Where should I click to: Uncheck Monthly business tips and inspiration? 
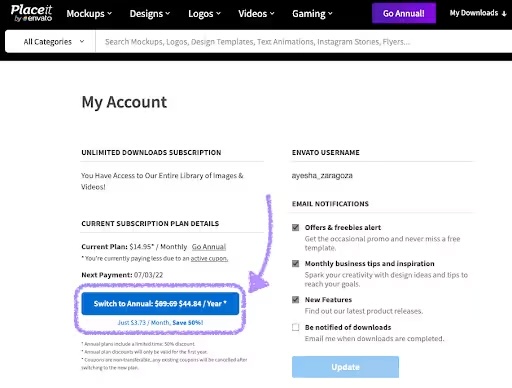click(x=295, y=263)
